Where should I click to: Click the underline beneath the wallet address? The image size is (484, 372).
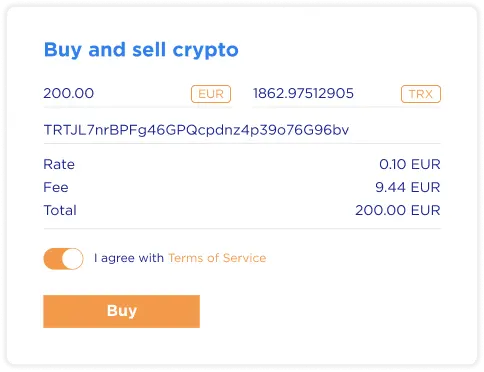242,143
